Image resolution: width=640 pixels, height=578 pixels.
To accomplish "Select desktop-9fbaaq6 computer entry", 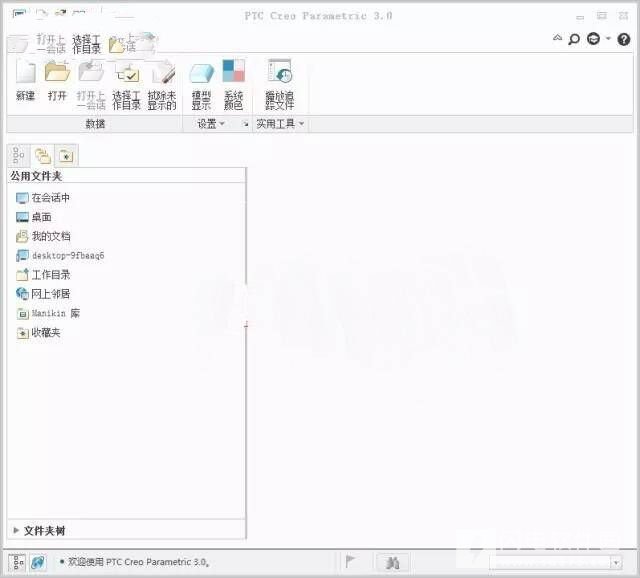I will pyautogui.click(x=60, y=256).
